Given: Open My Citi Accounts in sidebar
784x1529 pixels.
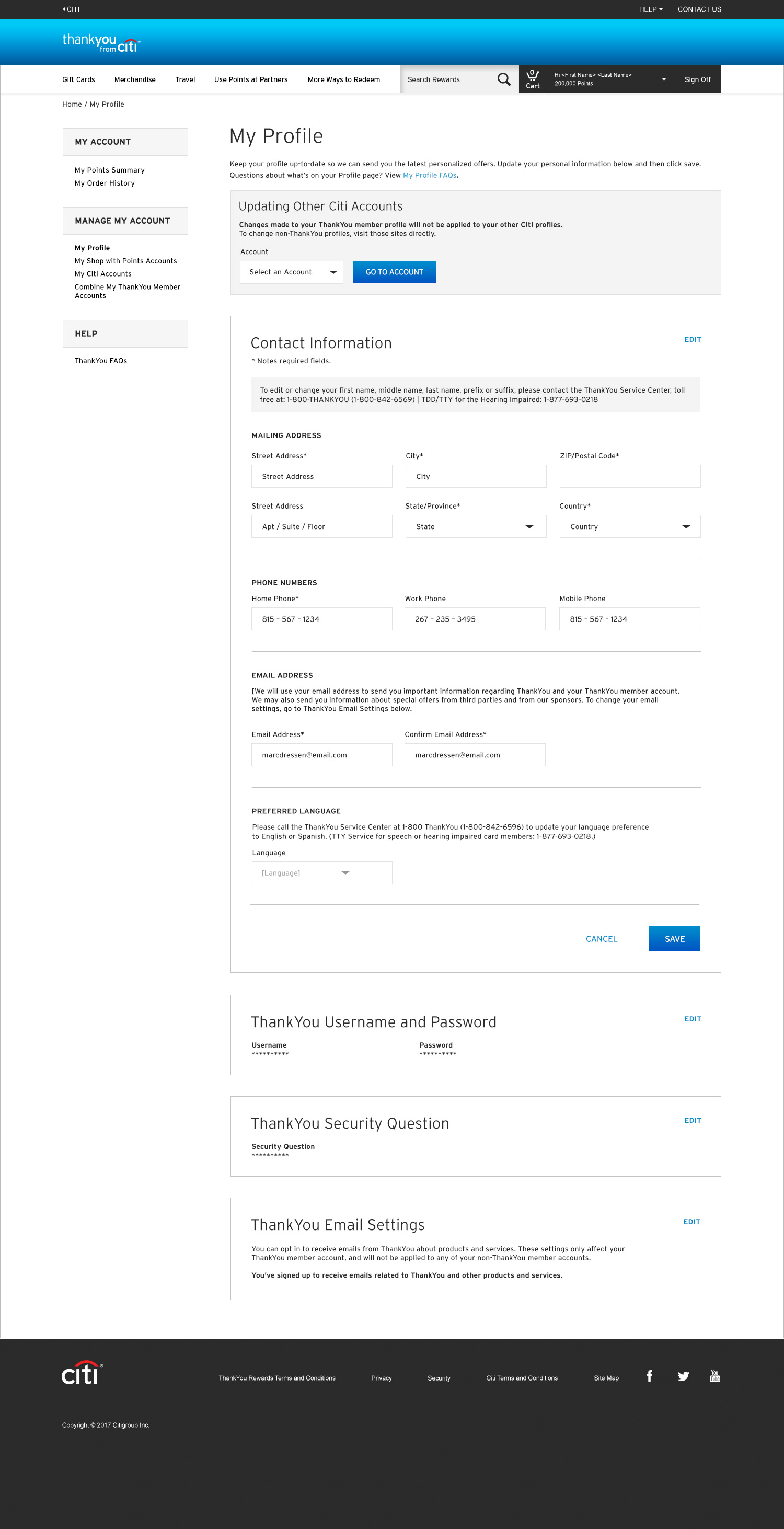Looking at the screenshot, I should tap(103, 274).
